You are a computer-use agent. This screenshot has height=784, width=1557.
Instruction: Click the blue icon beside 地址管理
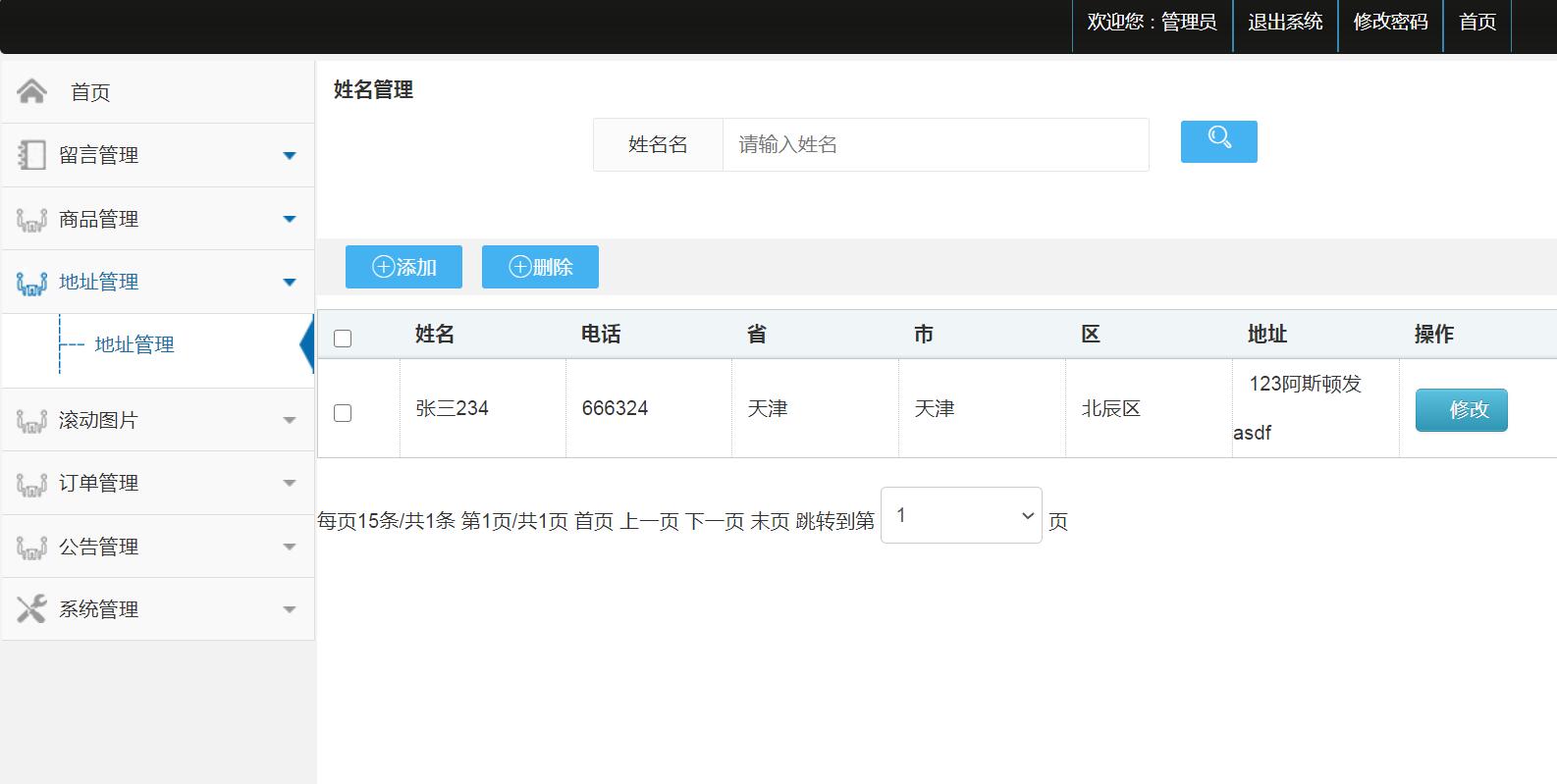pyautogui.click(x=31, y=284)
